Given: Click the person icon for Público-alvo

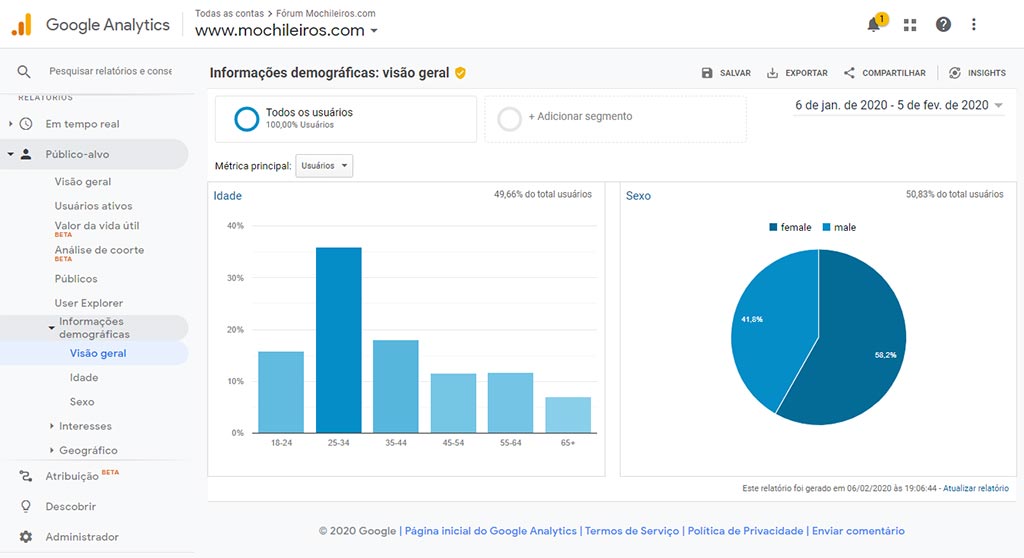Looking at the screenshot, I should tap(26, 154).
